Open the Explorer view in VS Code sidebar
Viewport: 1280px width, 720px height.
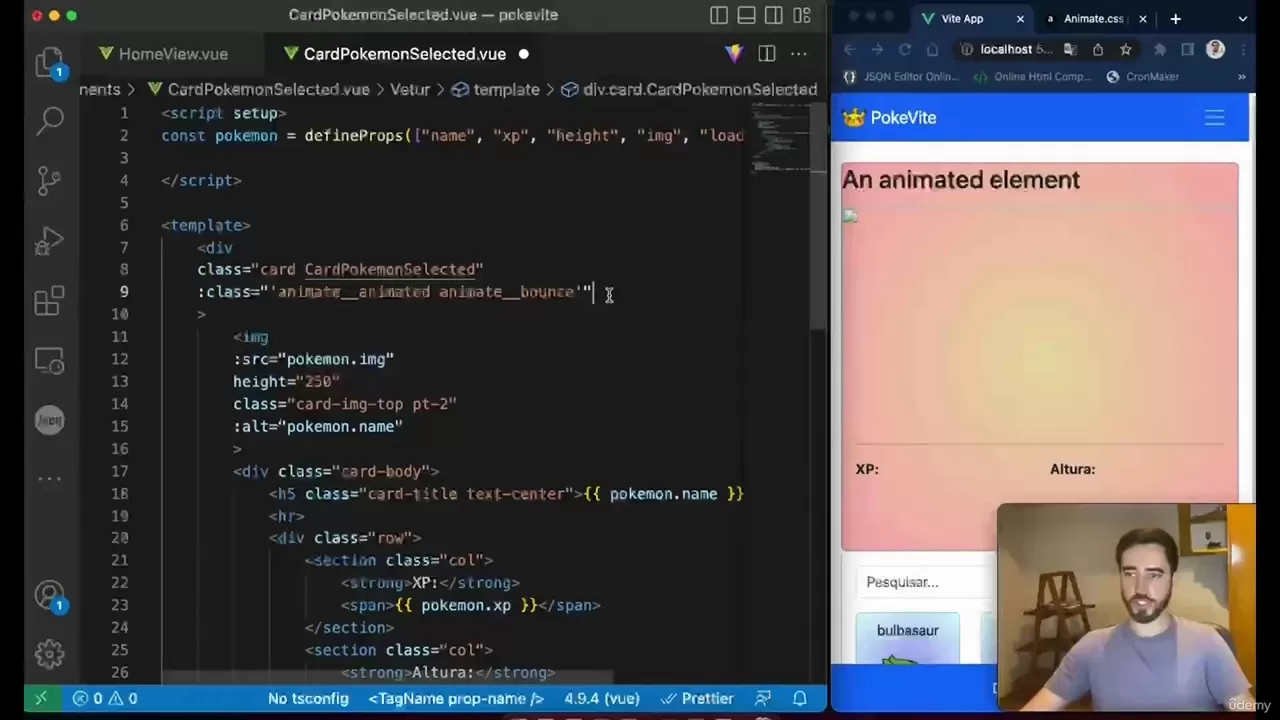[x=50, y=60]
